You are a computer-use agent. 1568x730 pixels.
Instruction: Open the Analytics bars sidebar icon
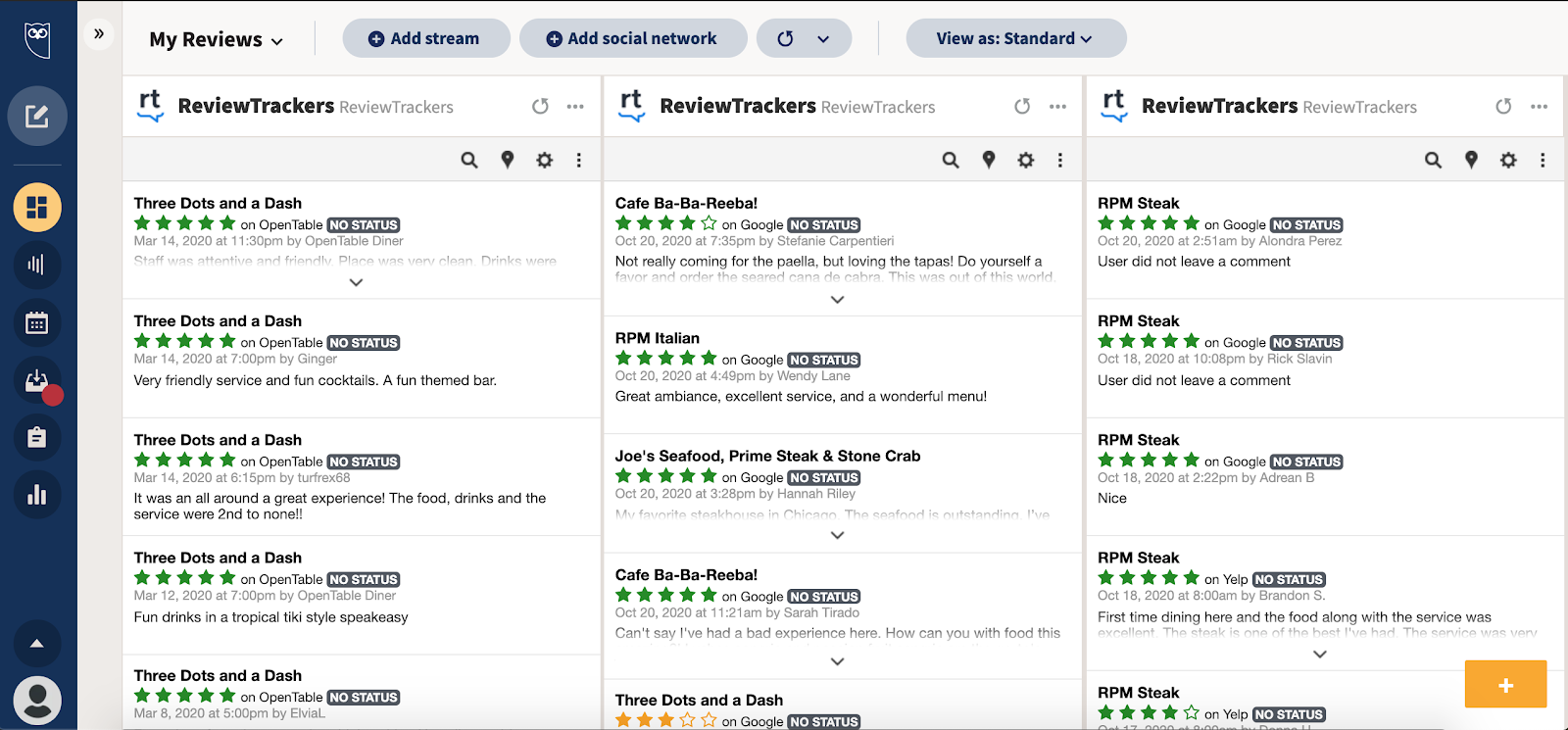(x=37, y=265)
